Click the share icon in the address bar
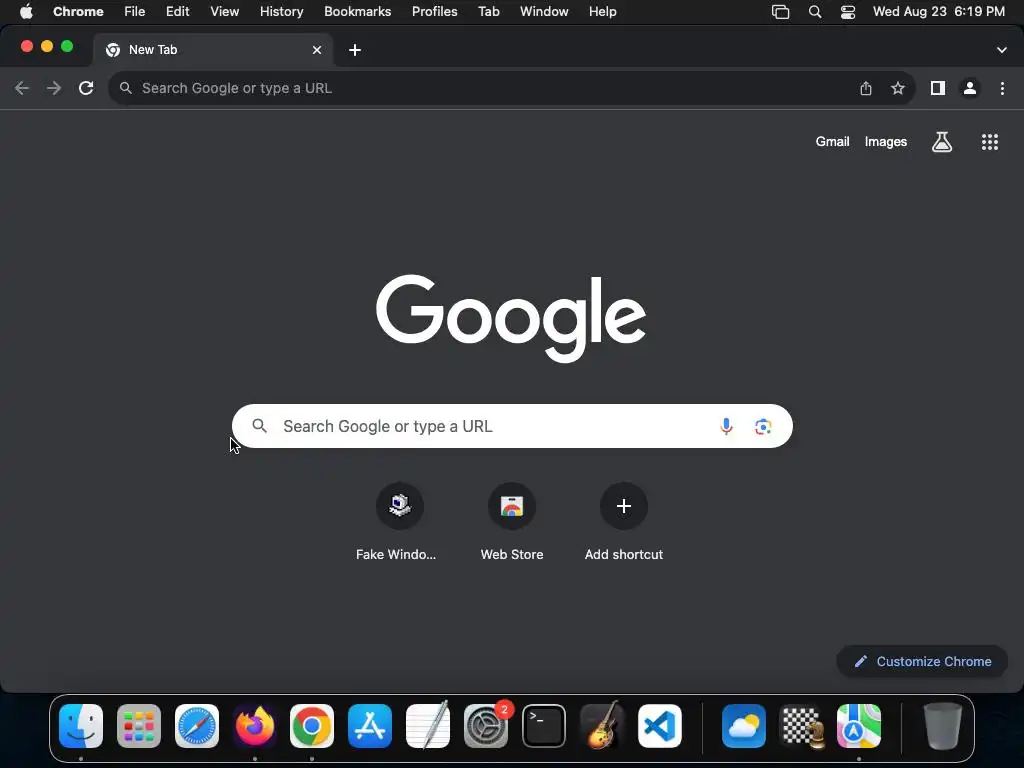Image resolution: width=1024 pixels, height=768 pixels. [866, 88]
